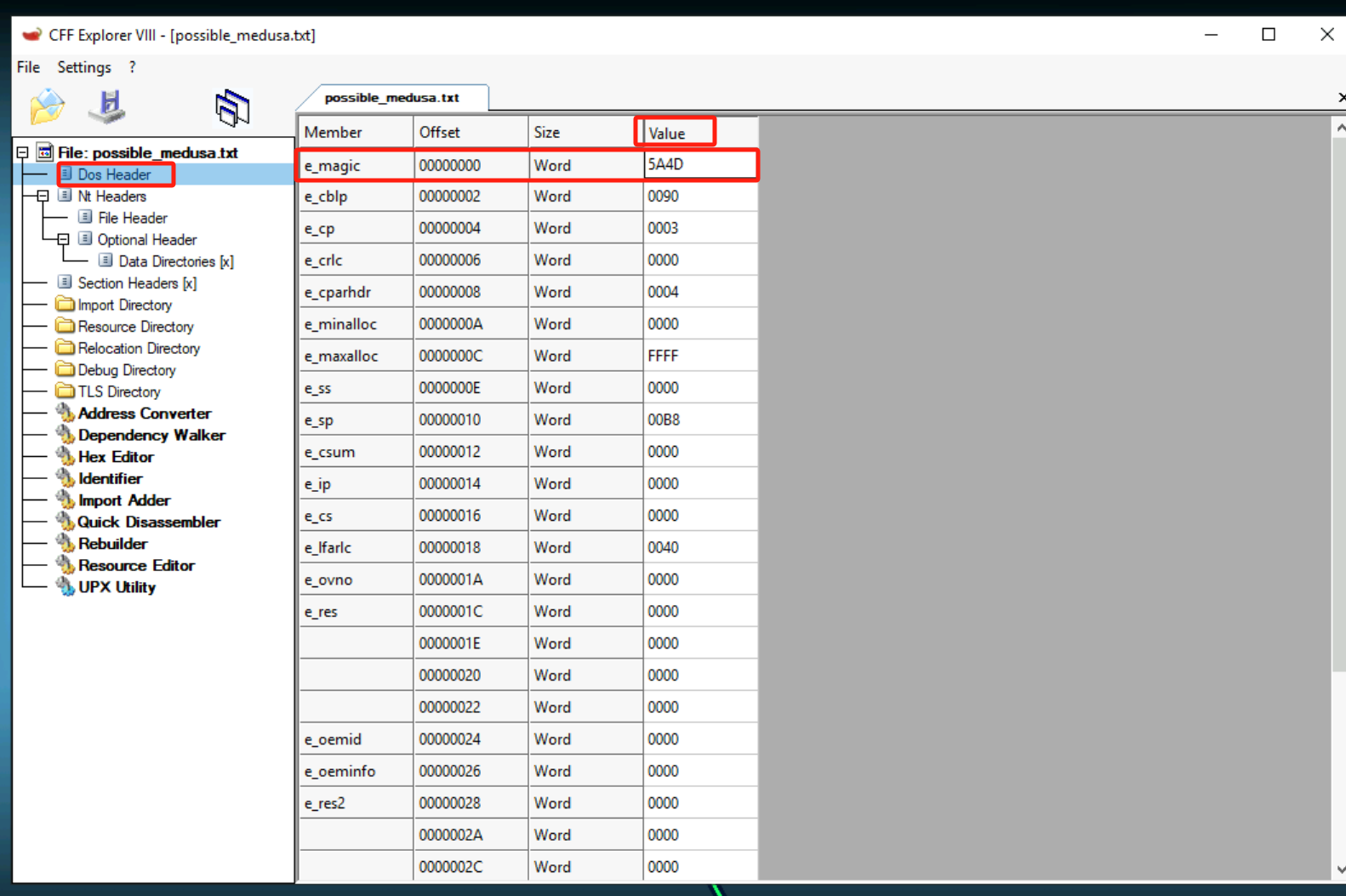Select Dos Header in the tree
The height and width of the screenshot is (896, 1346).
[x=114, y=174]
